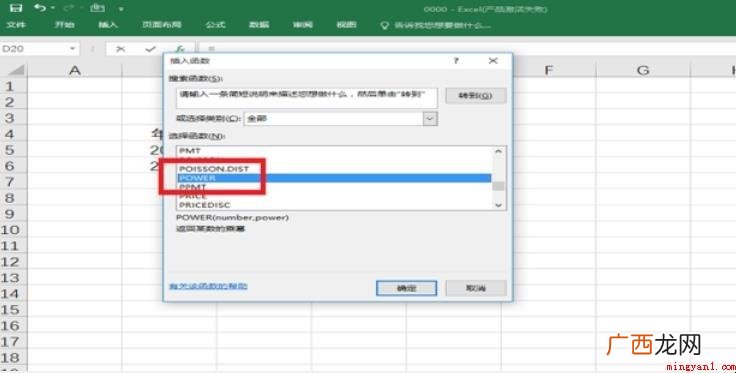Viewport: 736px width, 373px height.
Task: Switch to the 审阅 ribbon tab
Action: point(303,24)
